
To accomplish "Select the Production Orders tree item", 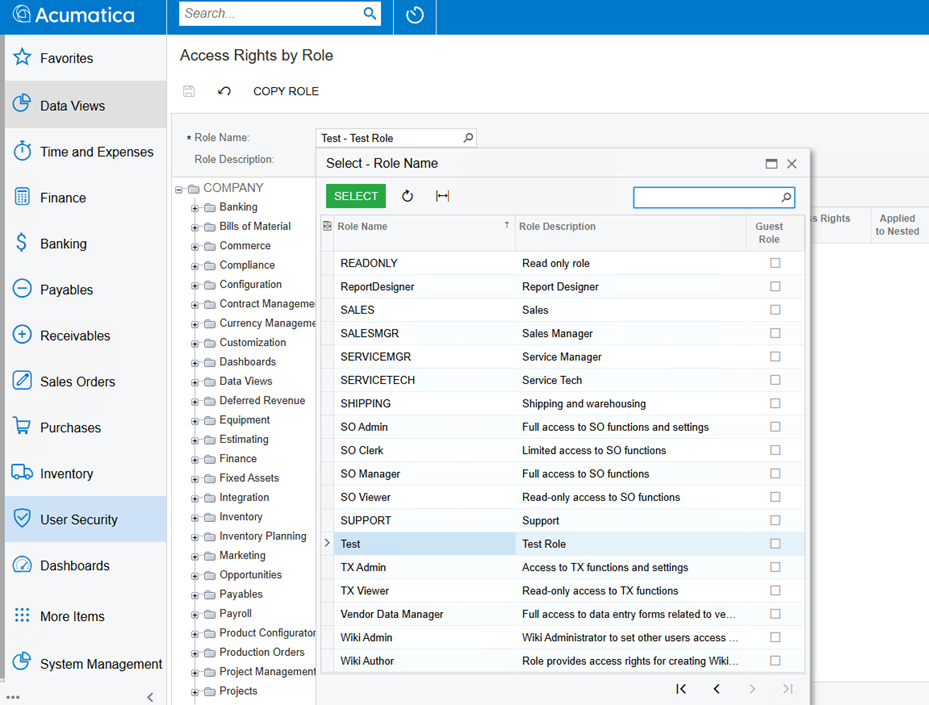I will click(261, 652).
